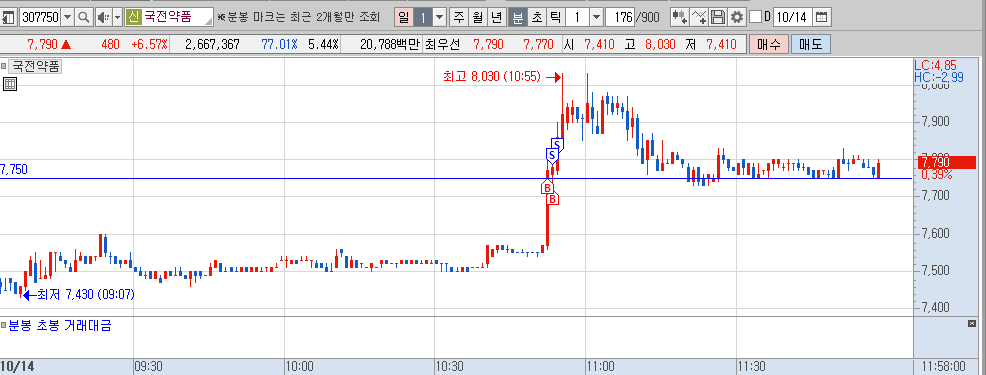Click the 최저 7,430 (09:07) low label

pyautogui.click(x=86, y=294)
